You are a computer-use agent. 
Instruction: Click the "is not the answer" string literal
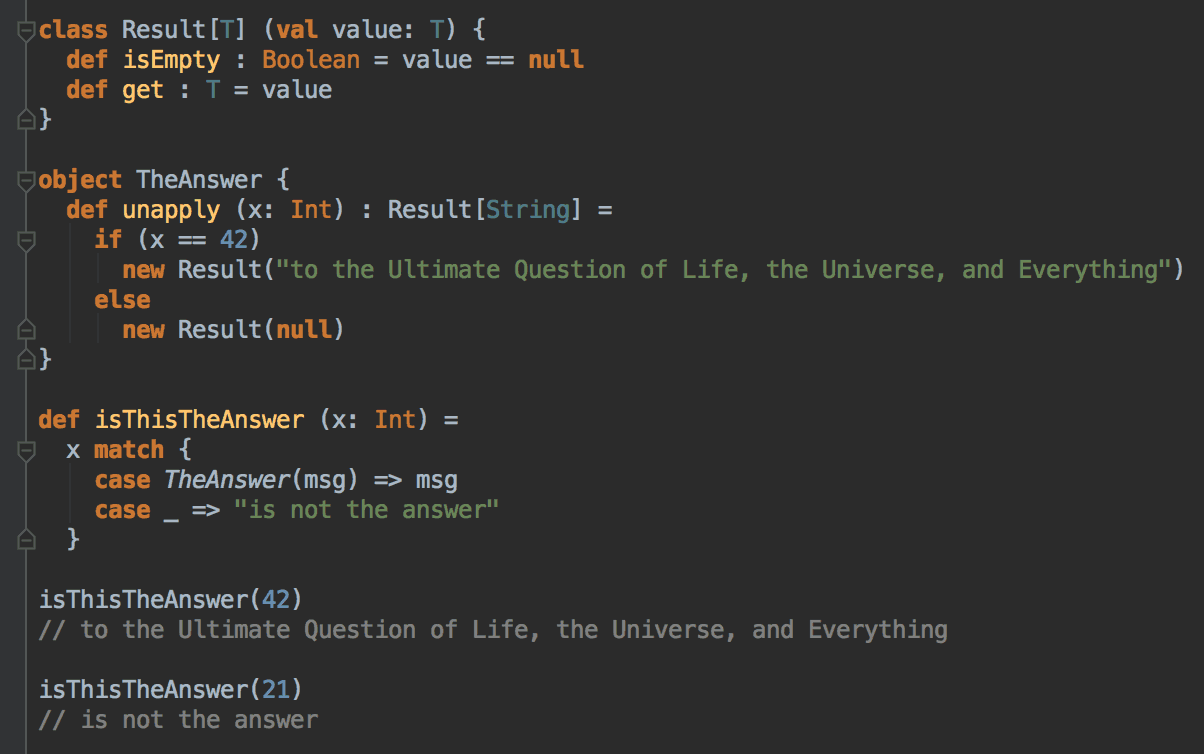pos(366,510)
